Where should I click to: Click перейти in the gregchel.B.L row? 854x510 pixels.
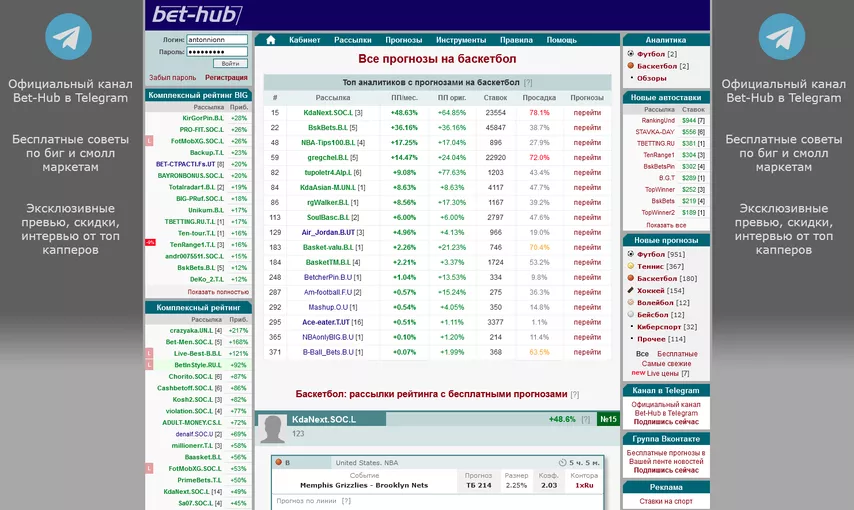tap(587, 157)
